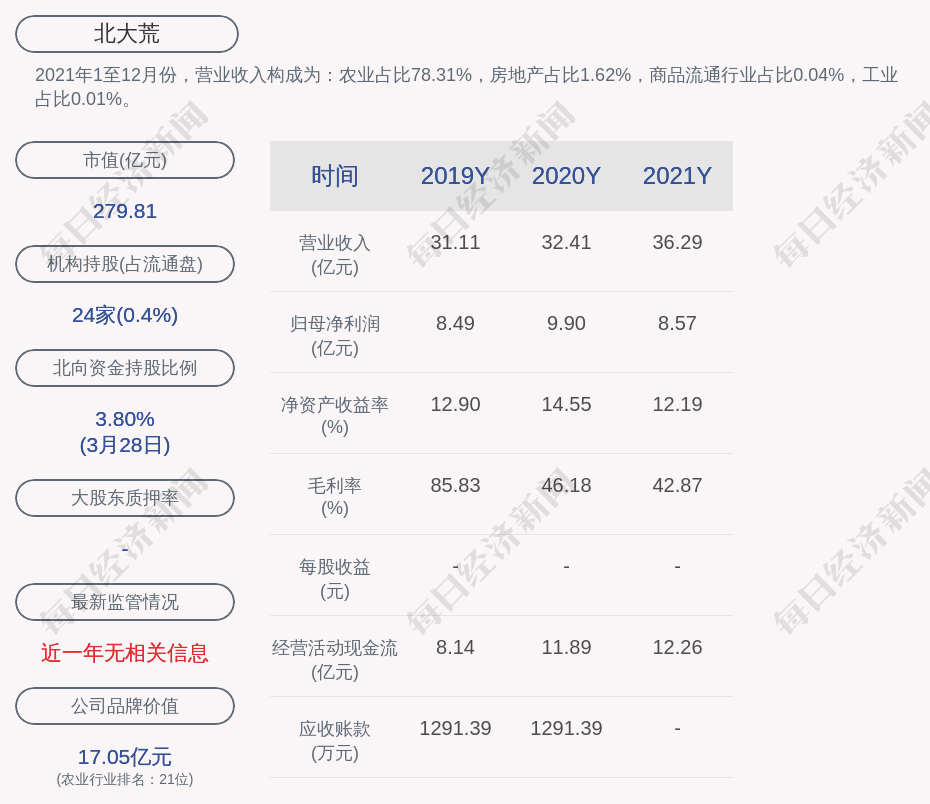Click 2019 revenue value 31.11

pyautogui.click(x=455, y=243)
